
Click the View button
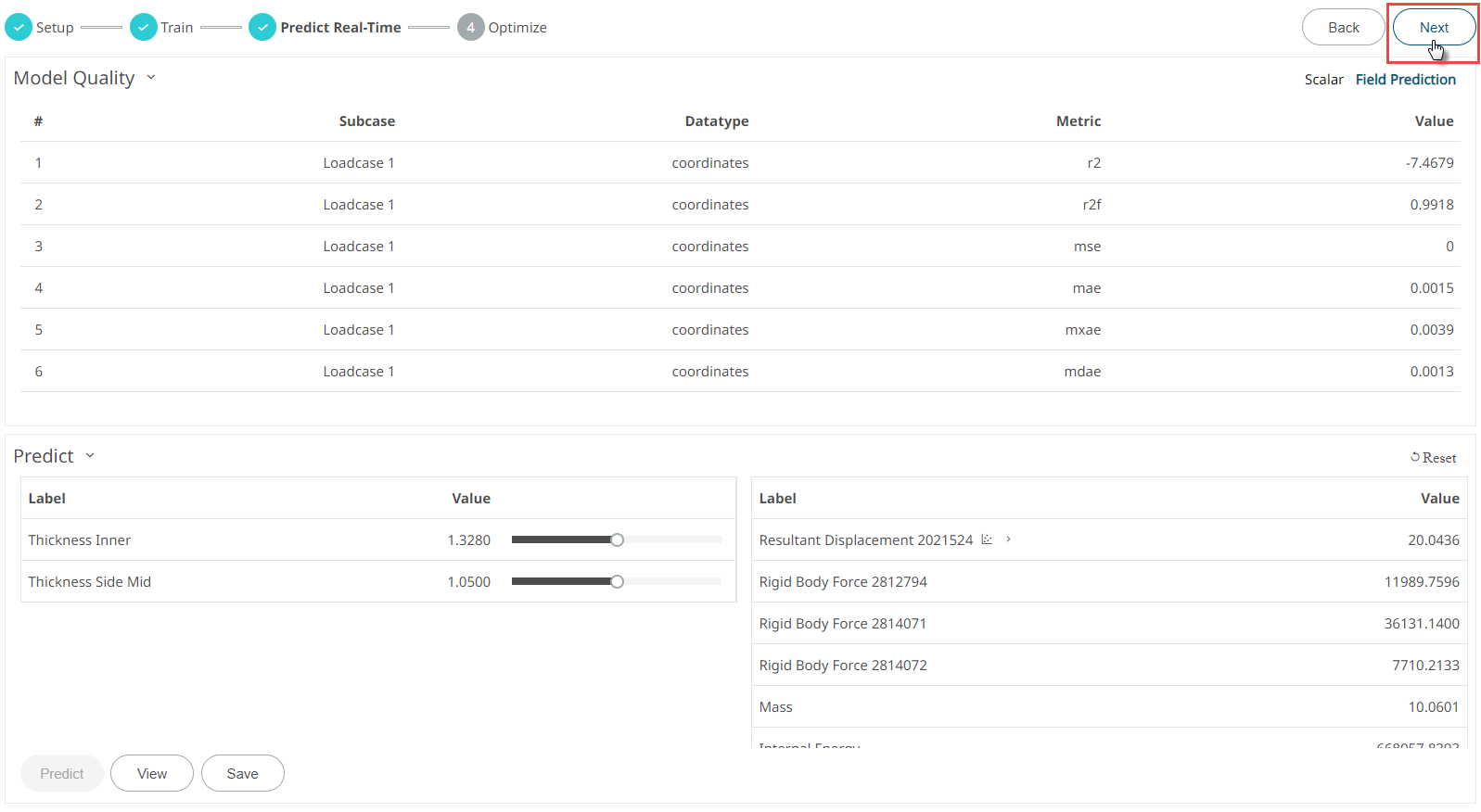click(152, 774)
